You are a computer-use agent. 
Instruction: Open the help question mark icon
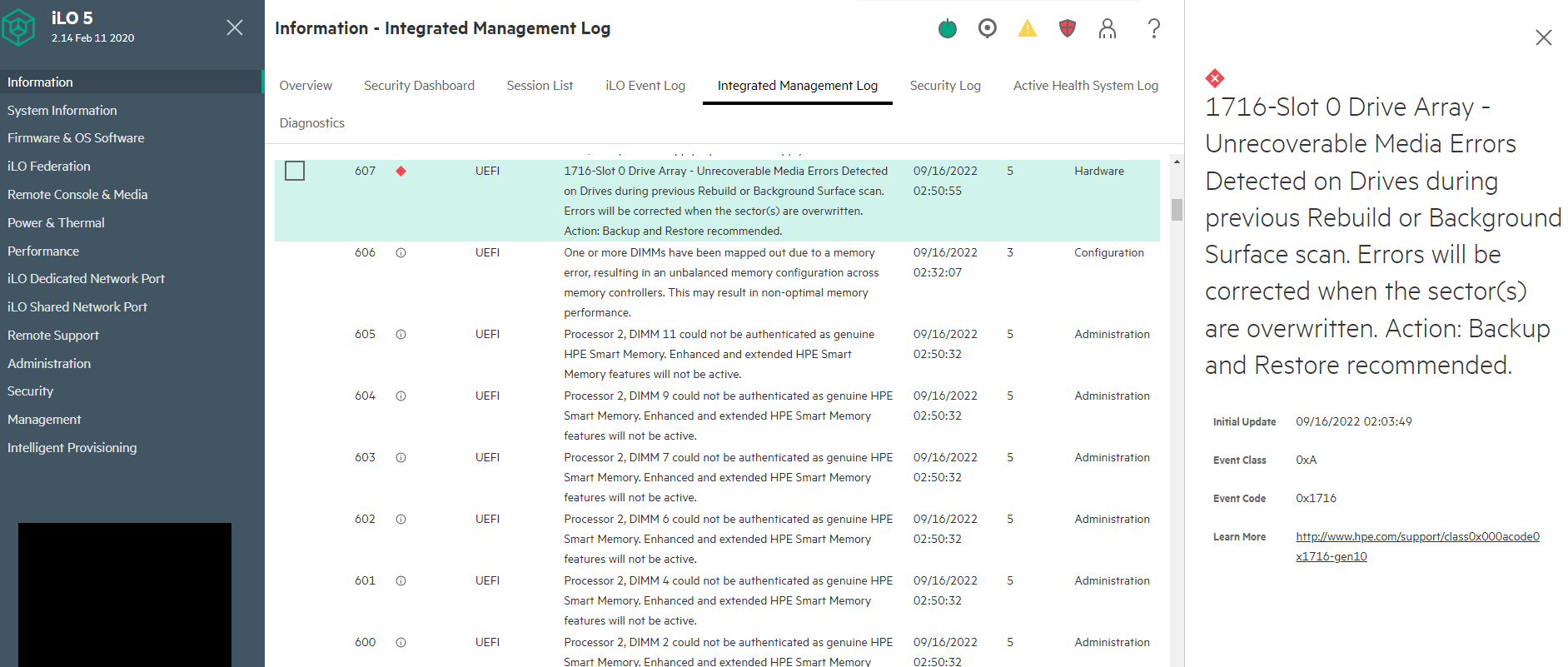pos(1153,29)
